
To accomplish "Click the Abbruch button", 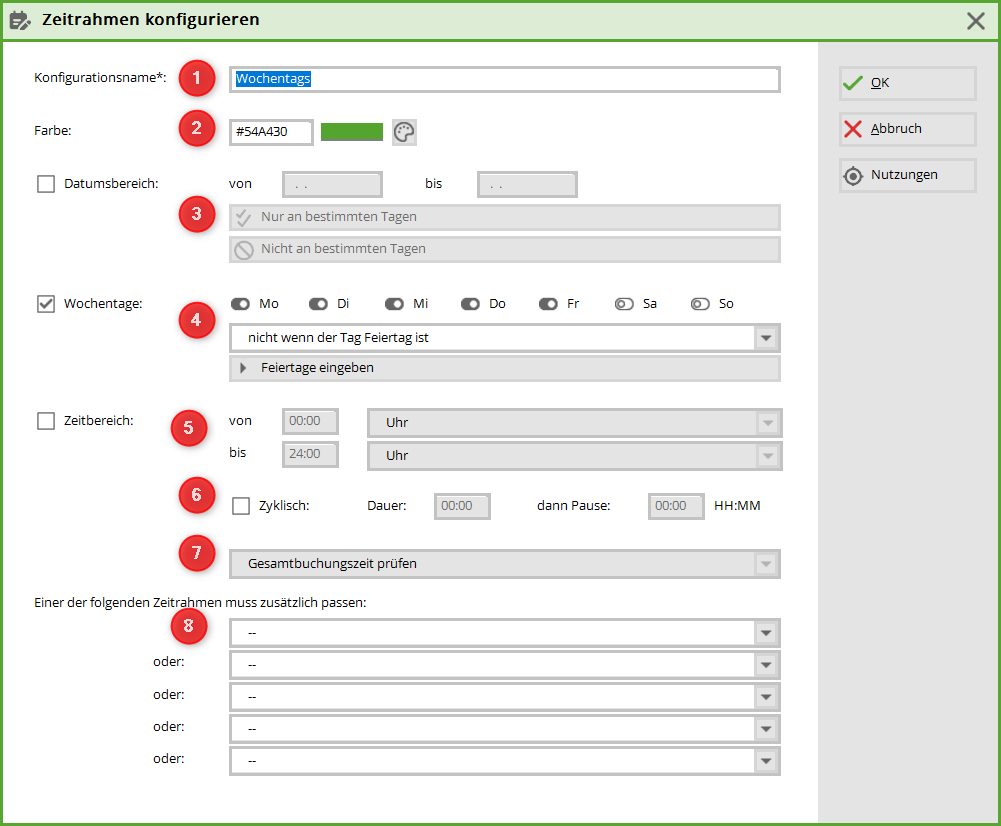I will 907,129.
